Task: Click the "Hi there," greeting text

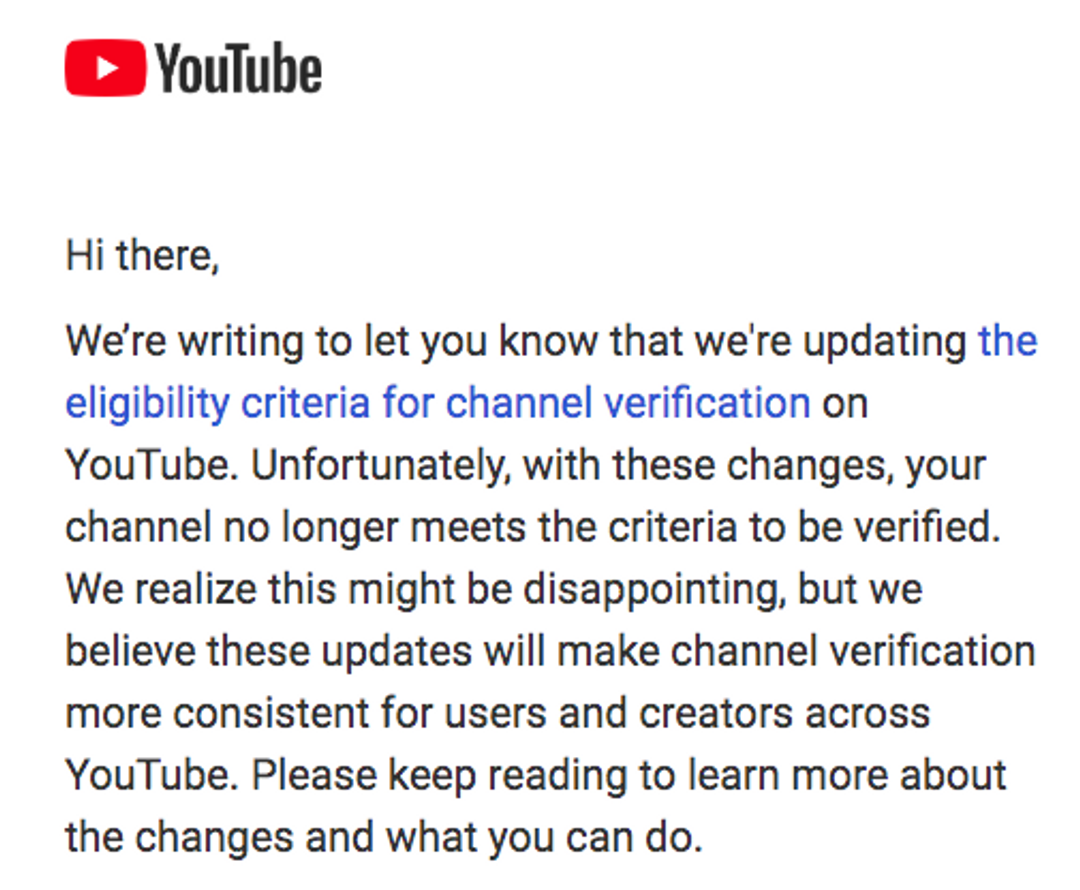Action: click(142, 257)
